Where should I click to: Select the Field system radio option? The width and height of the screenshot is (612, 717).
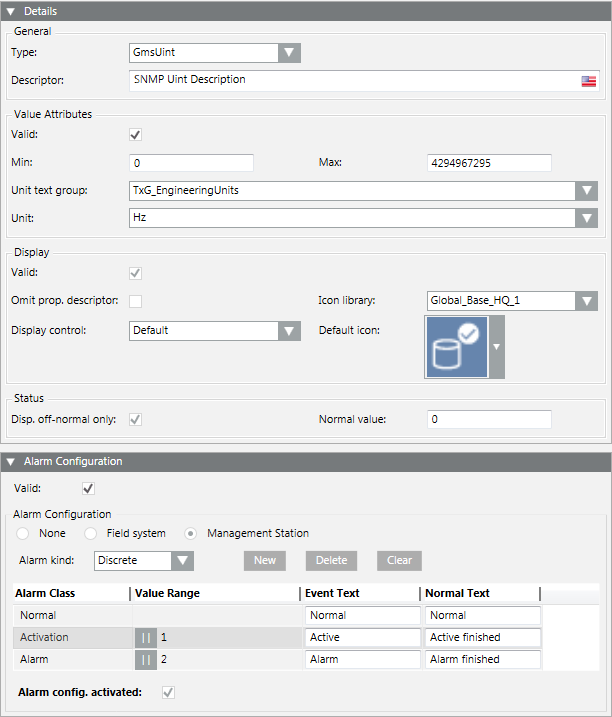point(91,533)
